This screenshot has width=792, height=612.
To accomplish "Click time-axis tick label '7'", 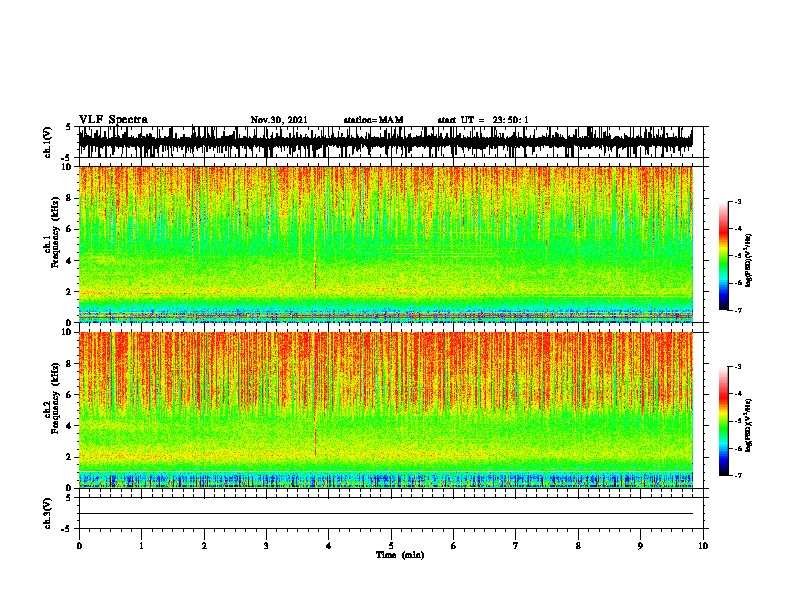I will (x=516, y=546).
